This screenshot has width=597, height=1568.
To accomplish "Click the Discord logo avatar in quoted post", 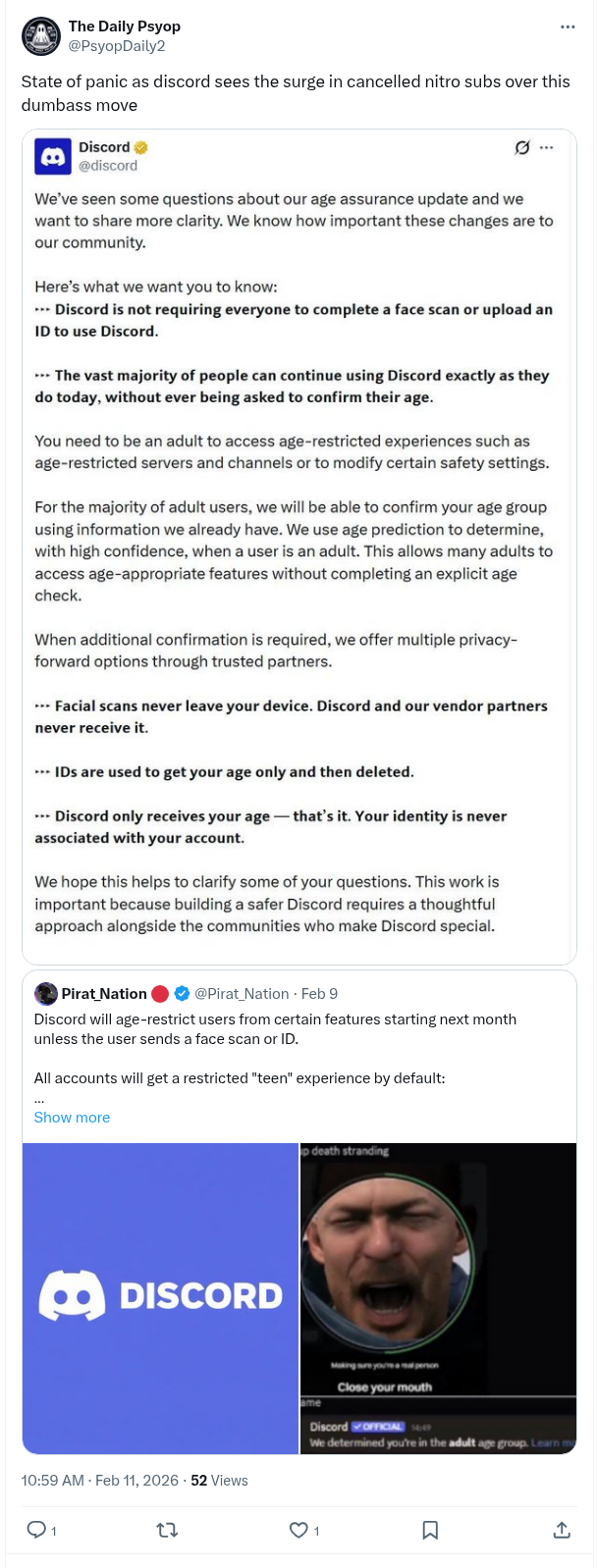I will click(52, 156).
